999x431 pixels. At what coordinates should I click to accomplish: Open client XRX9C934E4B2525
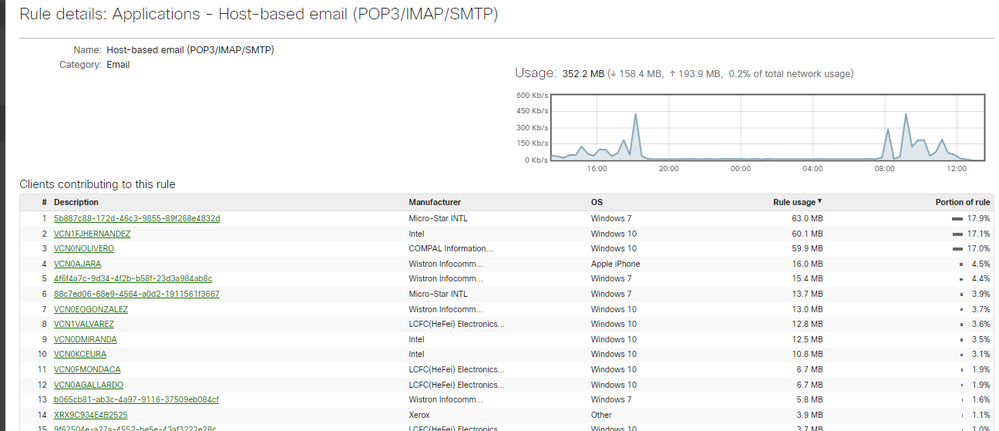pos(90,415)
